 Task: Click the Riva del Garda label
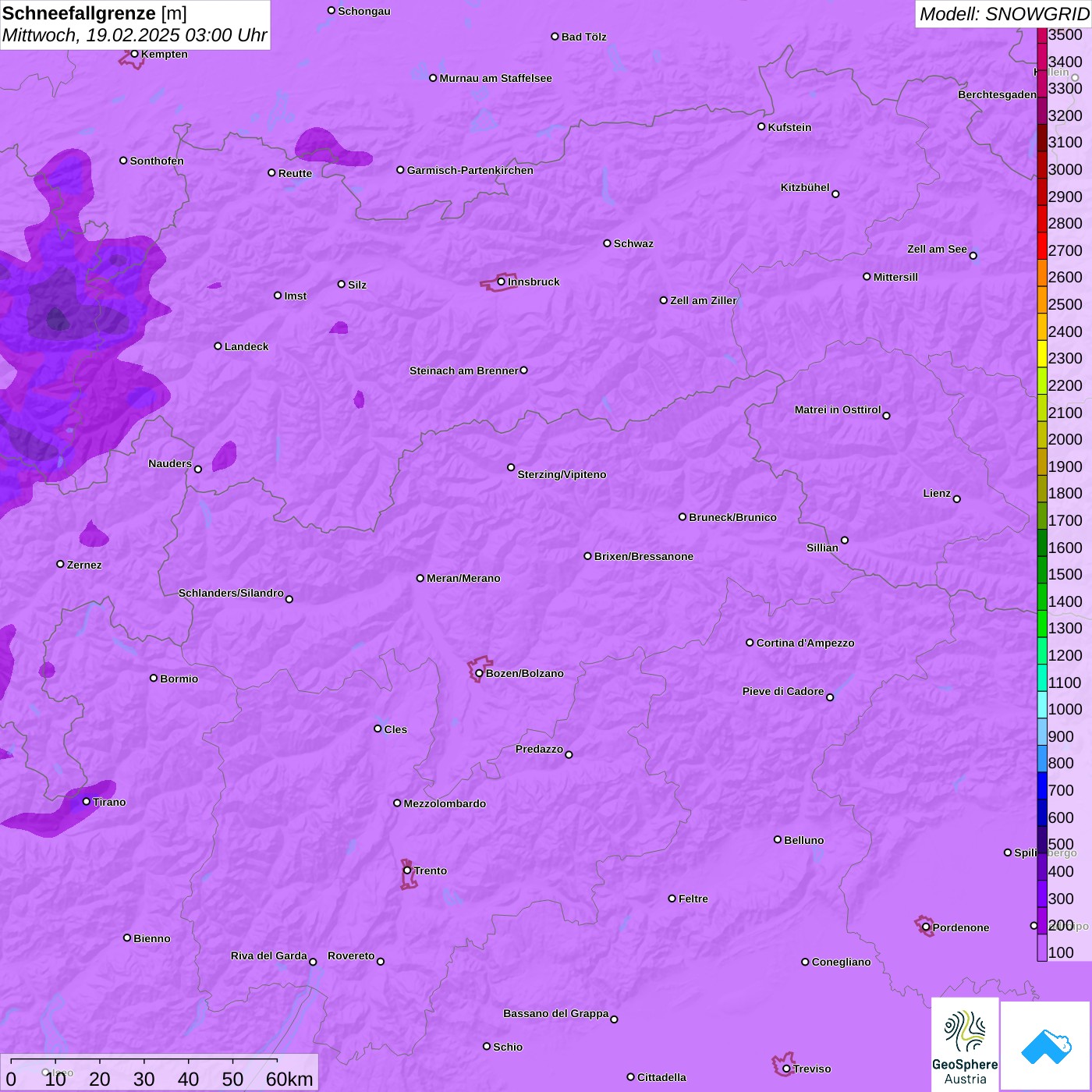(x=269, y=955)
